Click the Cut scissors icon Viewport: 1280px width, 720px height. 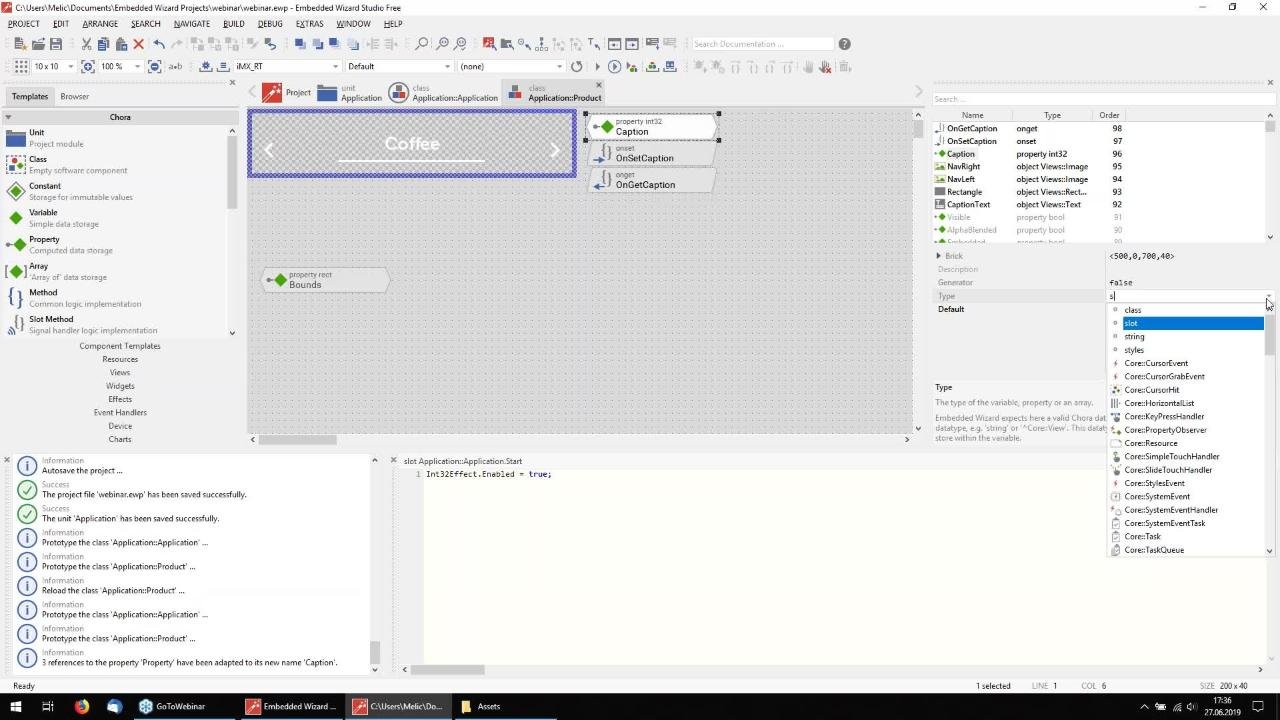point(86,44)
